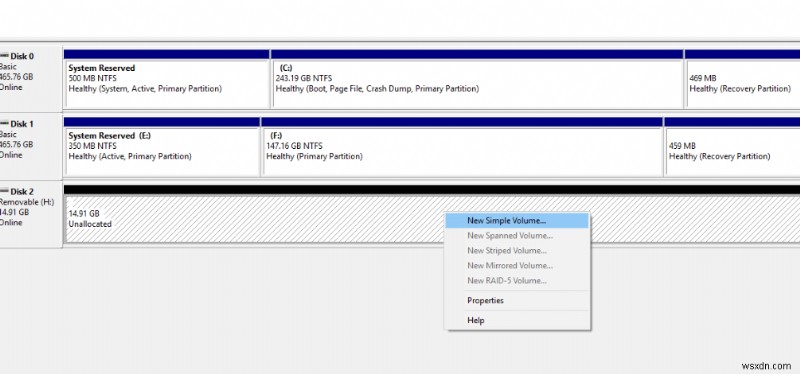The height and width of the screenshot is (374, 800).
Task: Click the Disk 1 drive icon
Action: pyautogui.click(x=4, y=123)
